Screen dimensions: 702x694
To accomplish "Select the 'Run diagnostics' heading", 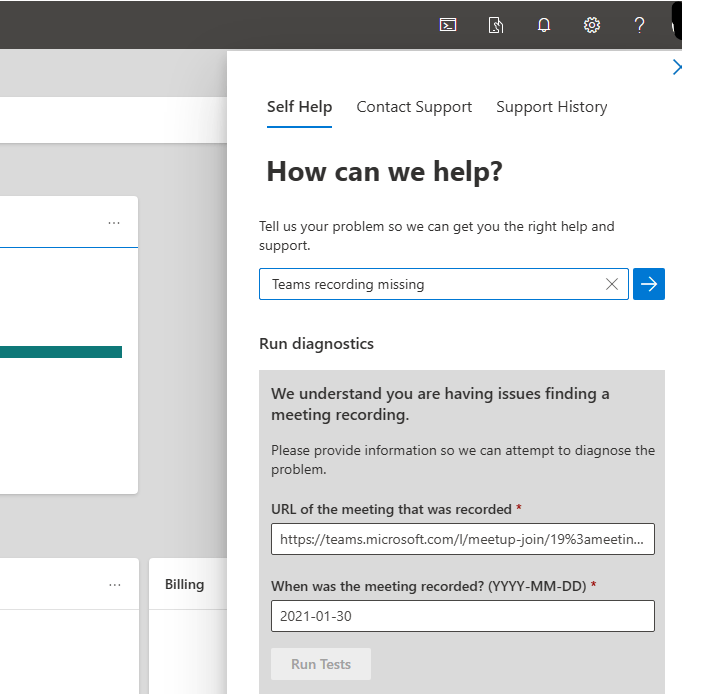I will pos(316,343).
